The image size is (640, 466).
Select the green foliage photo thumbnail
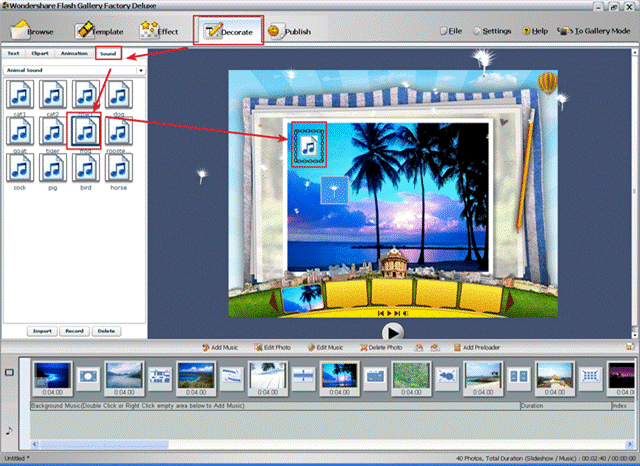pyautogui.click(x=411, y=379)
